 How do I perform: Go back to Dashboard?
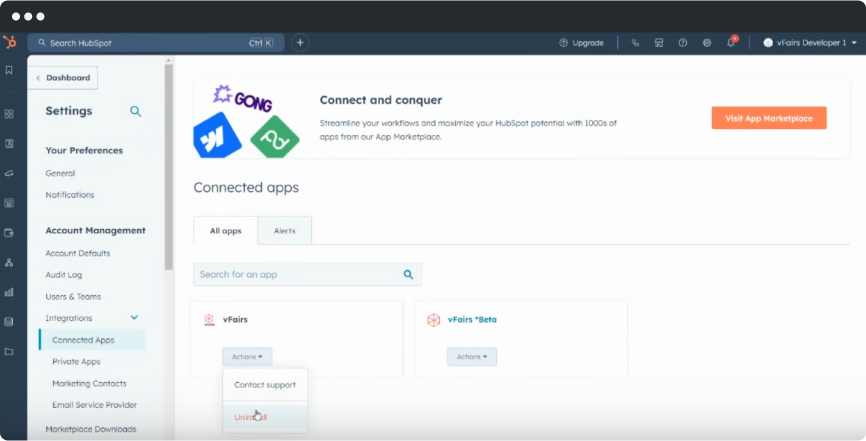coord(63,78)
